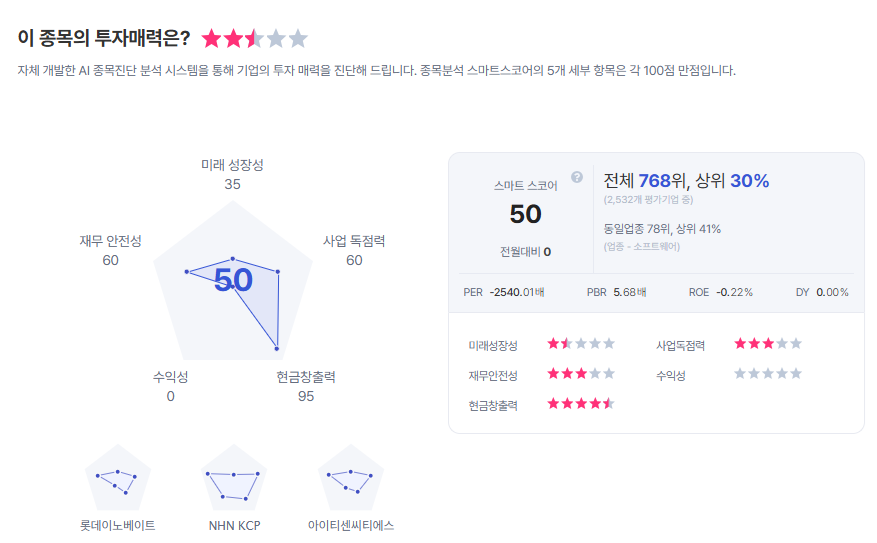Click the PER -2540.01배 value
The height and width of the screenshot is (543, 877).
(503, 292)
